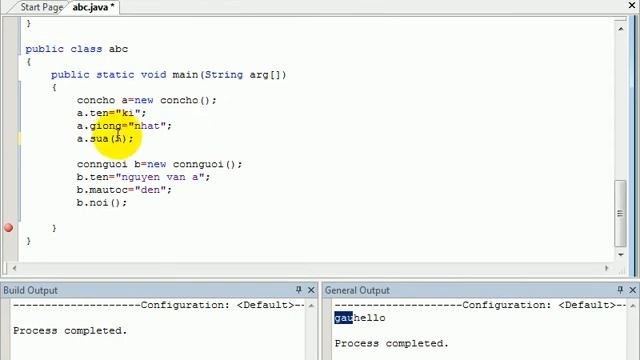This screenshot has height=360, width=640.
Task: Click the 'concho a=new concho();' line
Action: click(147, 100)
